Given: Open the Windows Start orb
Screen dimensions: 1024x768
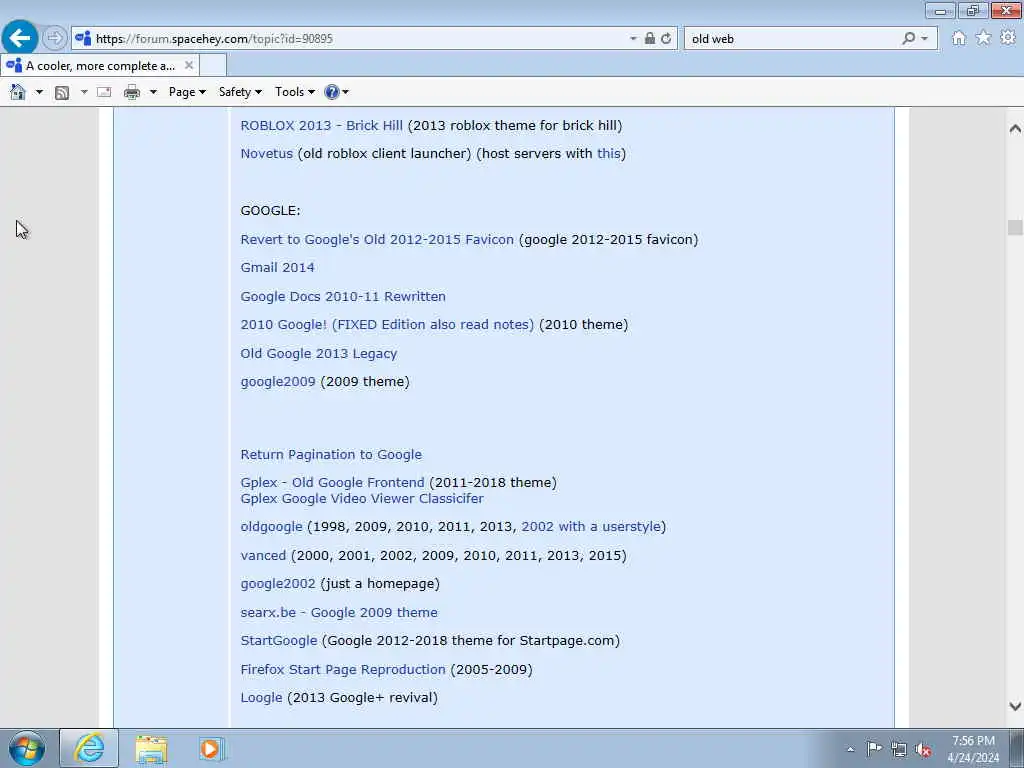Looking at the screenshot, I should click(27, 748).
